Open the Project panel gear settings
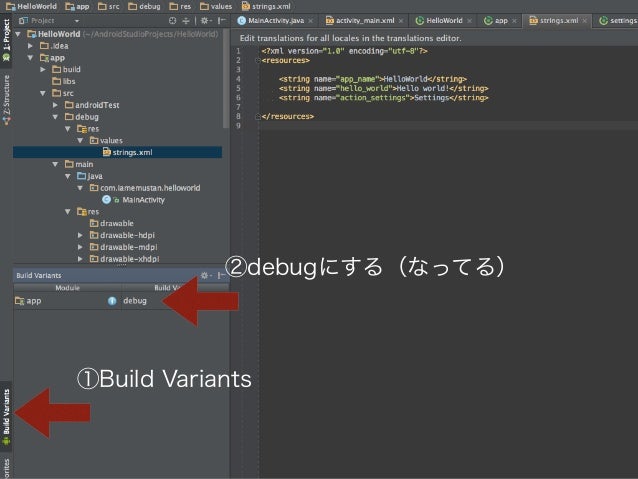The width and height of the screenshot is (638, 479). pos(205,21)
